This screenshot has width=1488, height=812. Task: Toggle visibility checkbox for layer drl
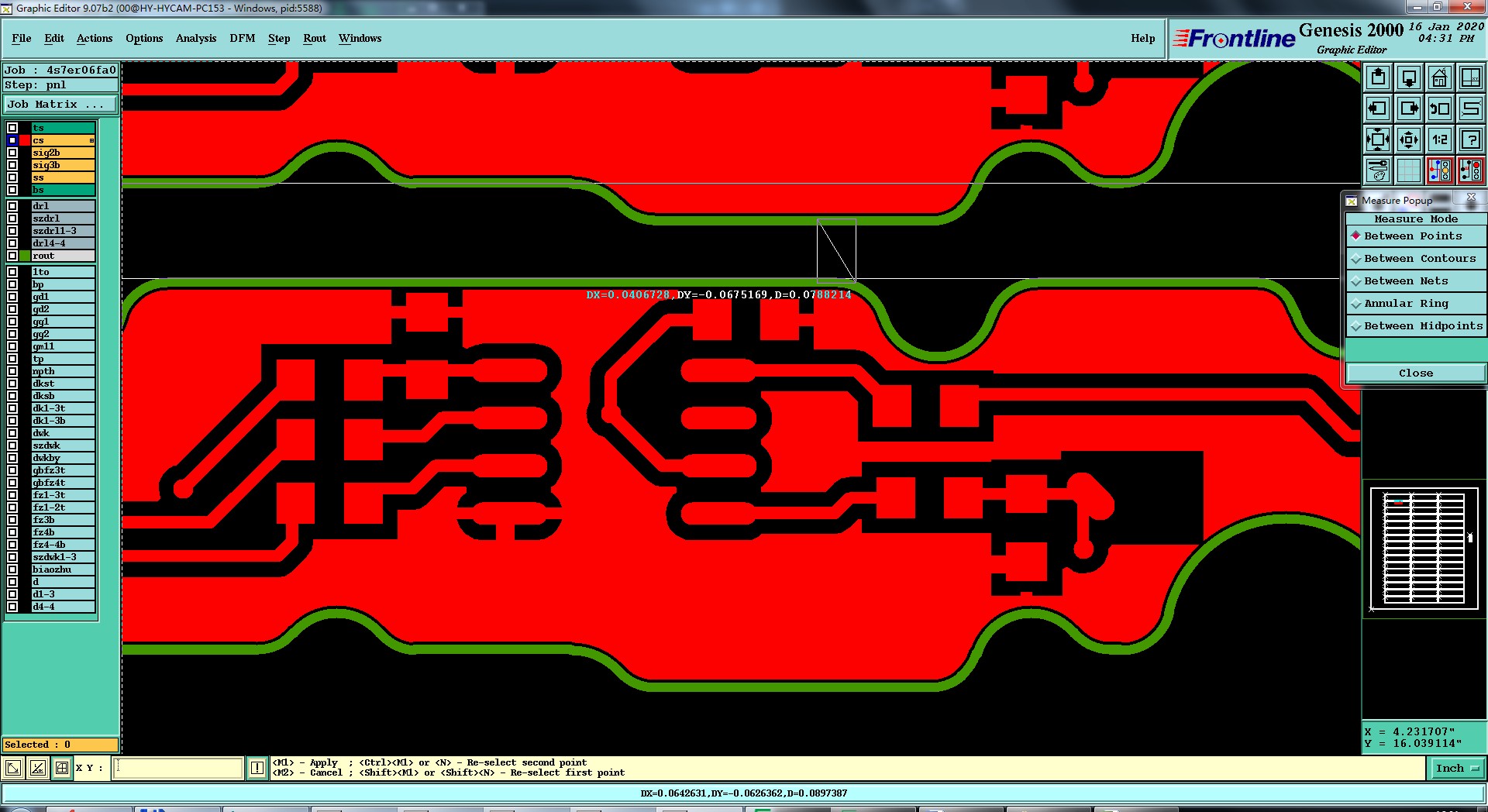(12, 206)
